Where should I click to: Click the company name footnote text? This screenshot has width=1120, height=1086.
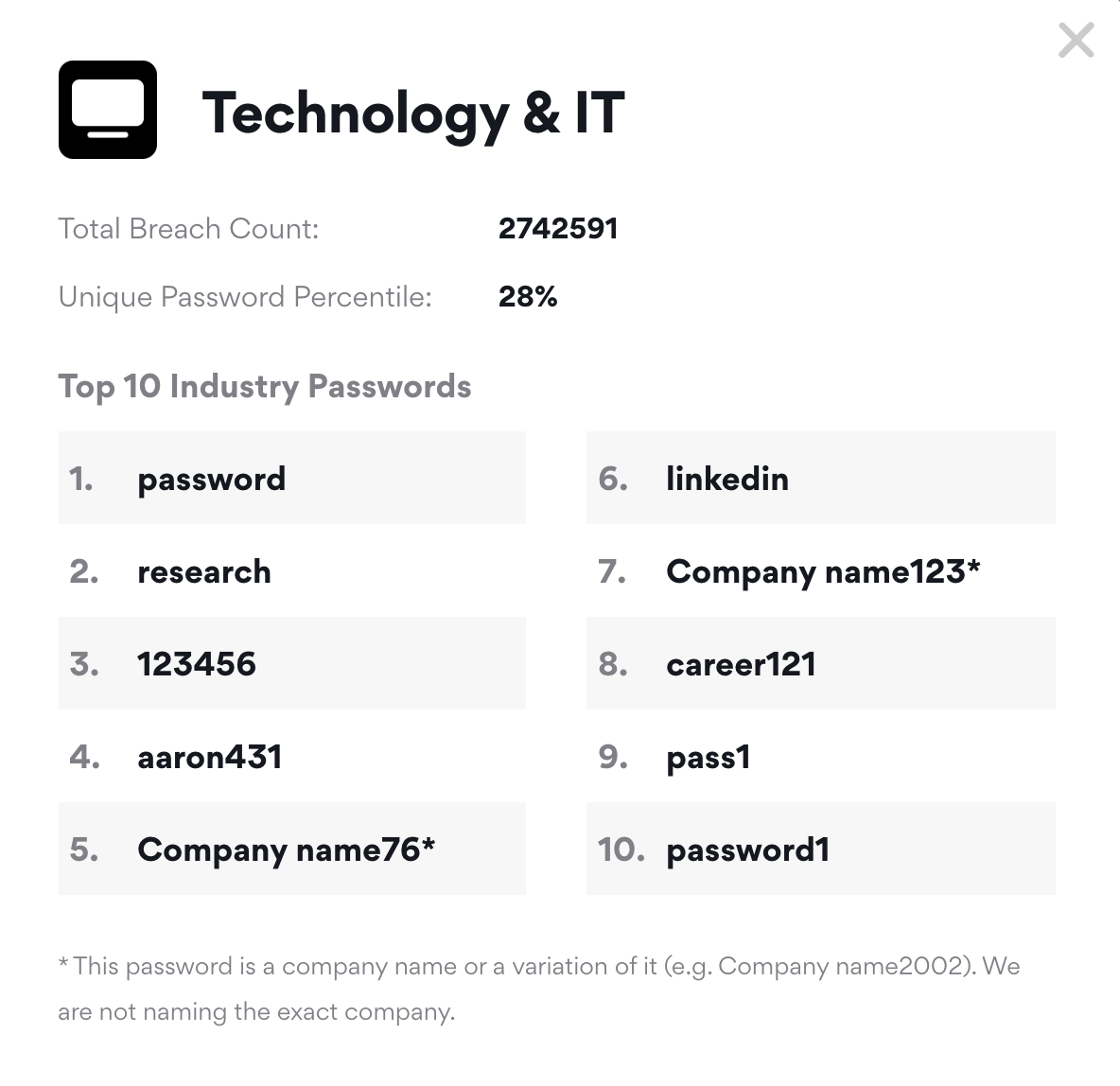[538, 989]
